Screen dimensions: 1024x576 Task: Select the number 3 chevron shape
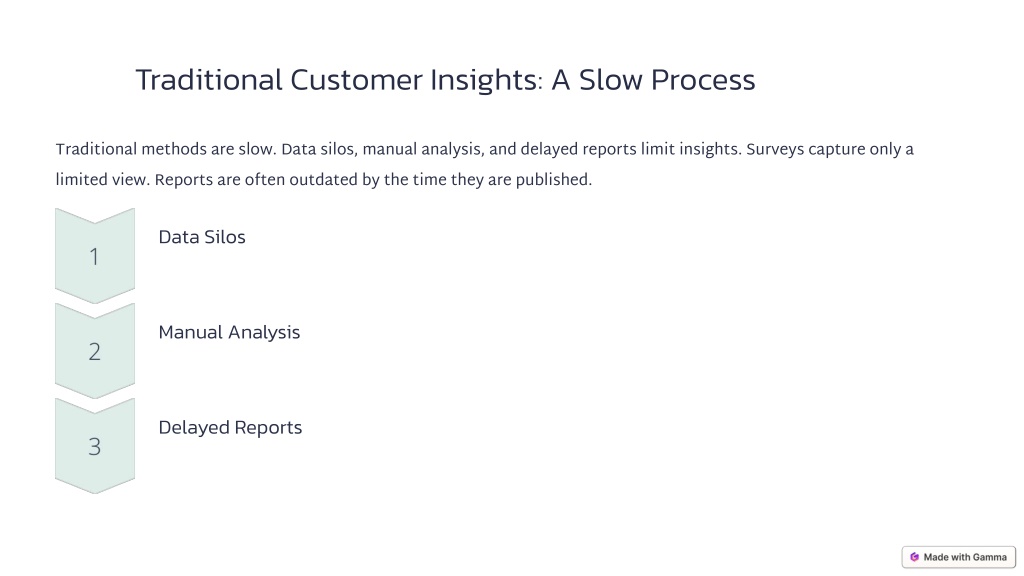pos(95,446)
